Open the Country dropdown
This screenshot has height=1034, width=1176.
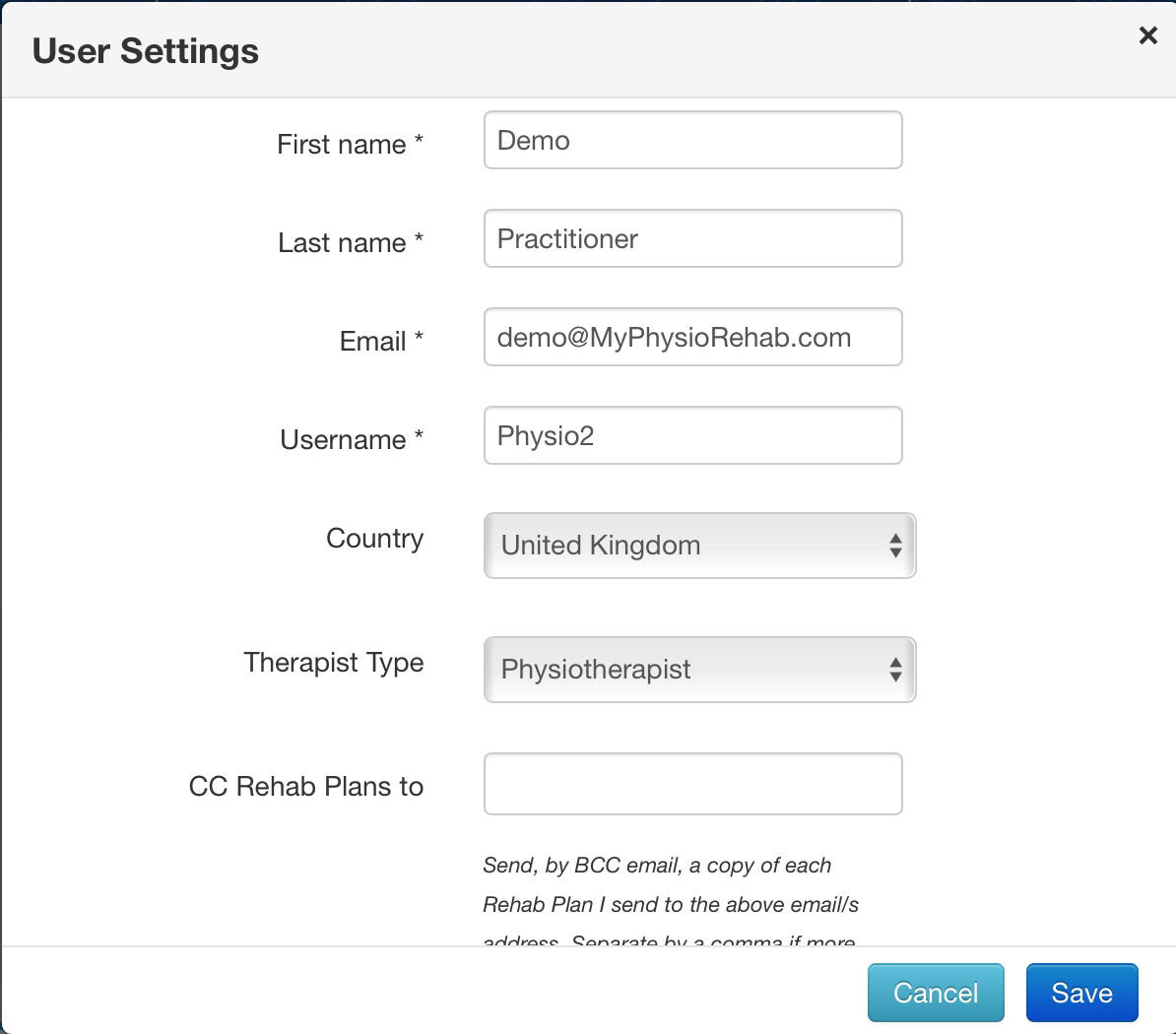coord(699,546)
